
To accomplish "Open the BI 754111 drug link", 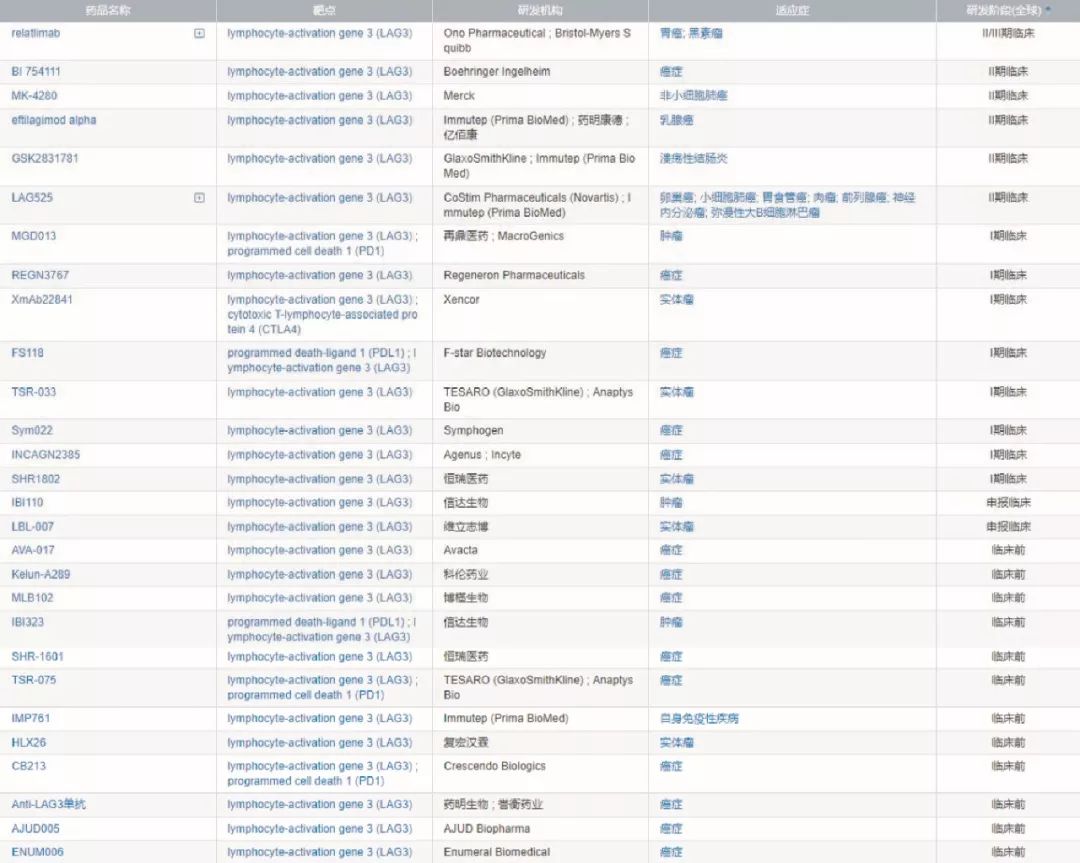I will coord(36,72).
